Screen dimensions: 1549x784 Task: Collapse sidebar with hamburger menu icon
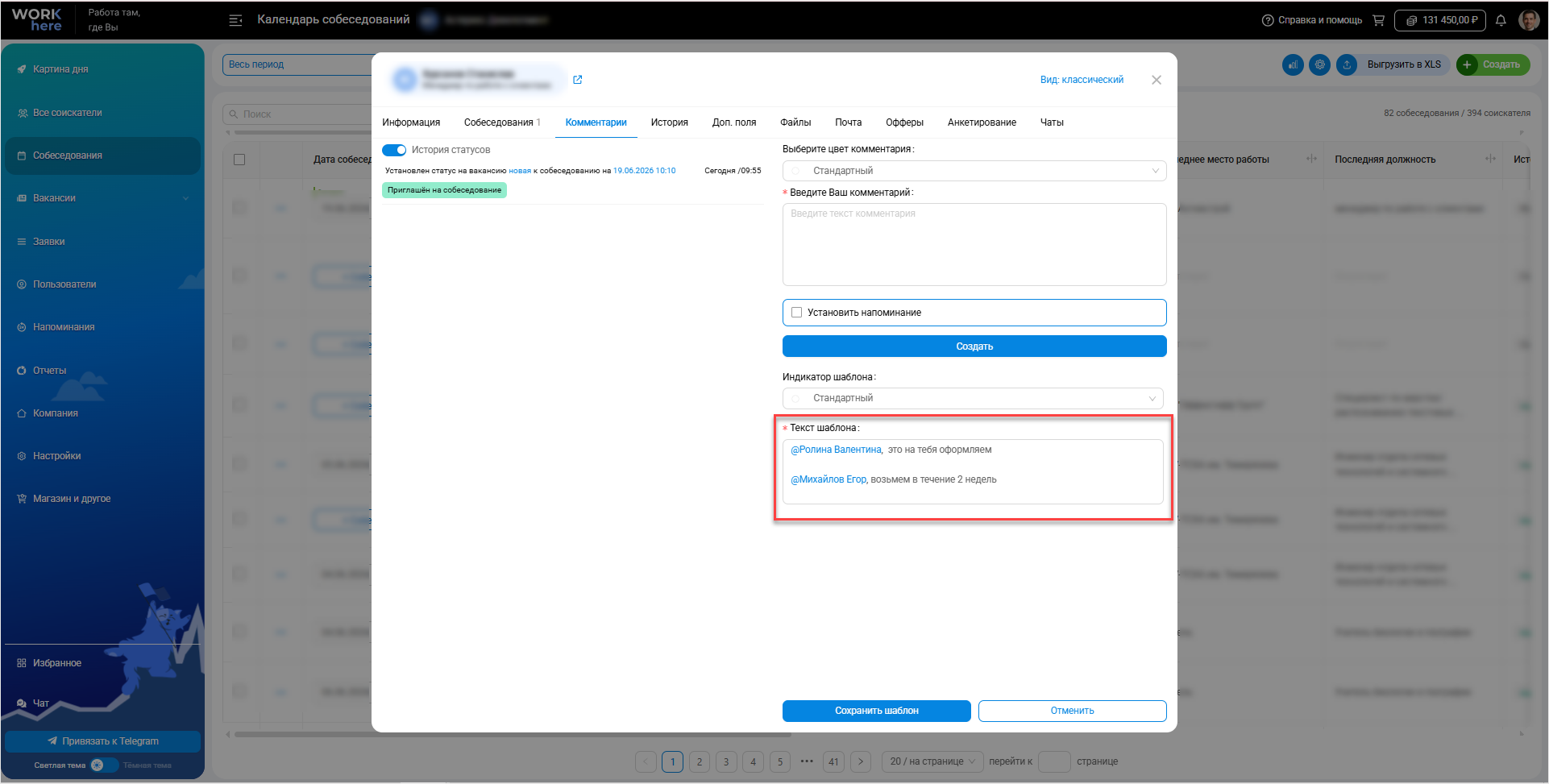pos(235,20)
